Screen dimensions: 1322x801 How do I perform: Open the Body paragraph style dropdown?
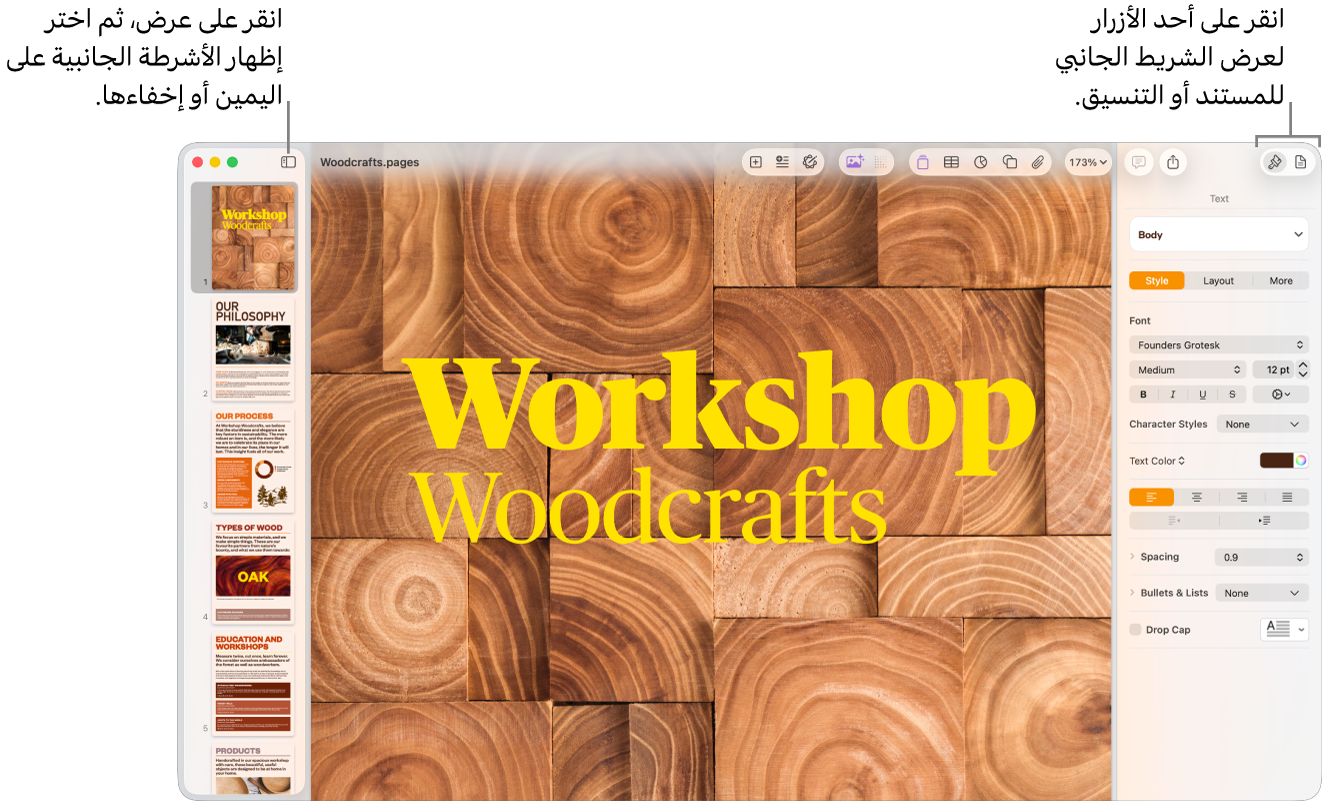(1219, 235)
